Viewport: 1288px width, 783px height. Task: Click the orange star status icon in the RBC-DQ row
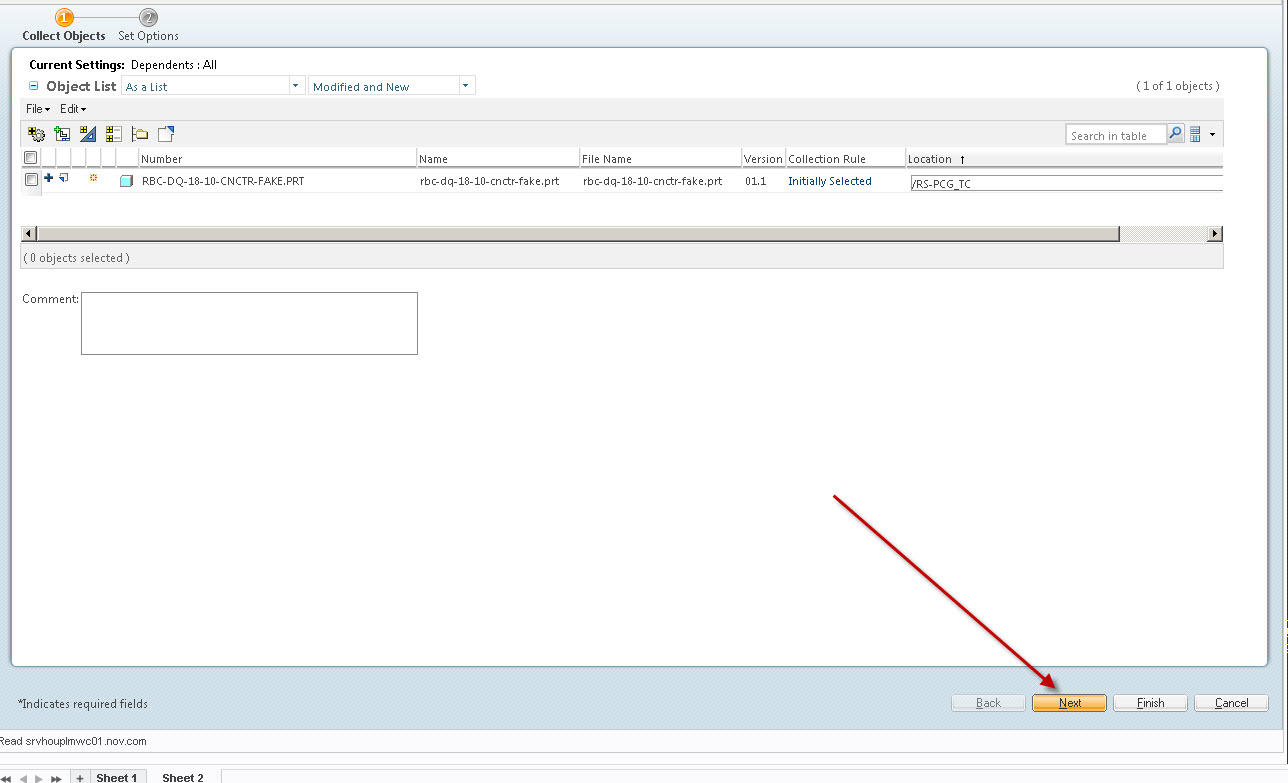pos(94,178)
